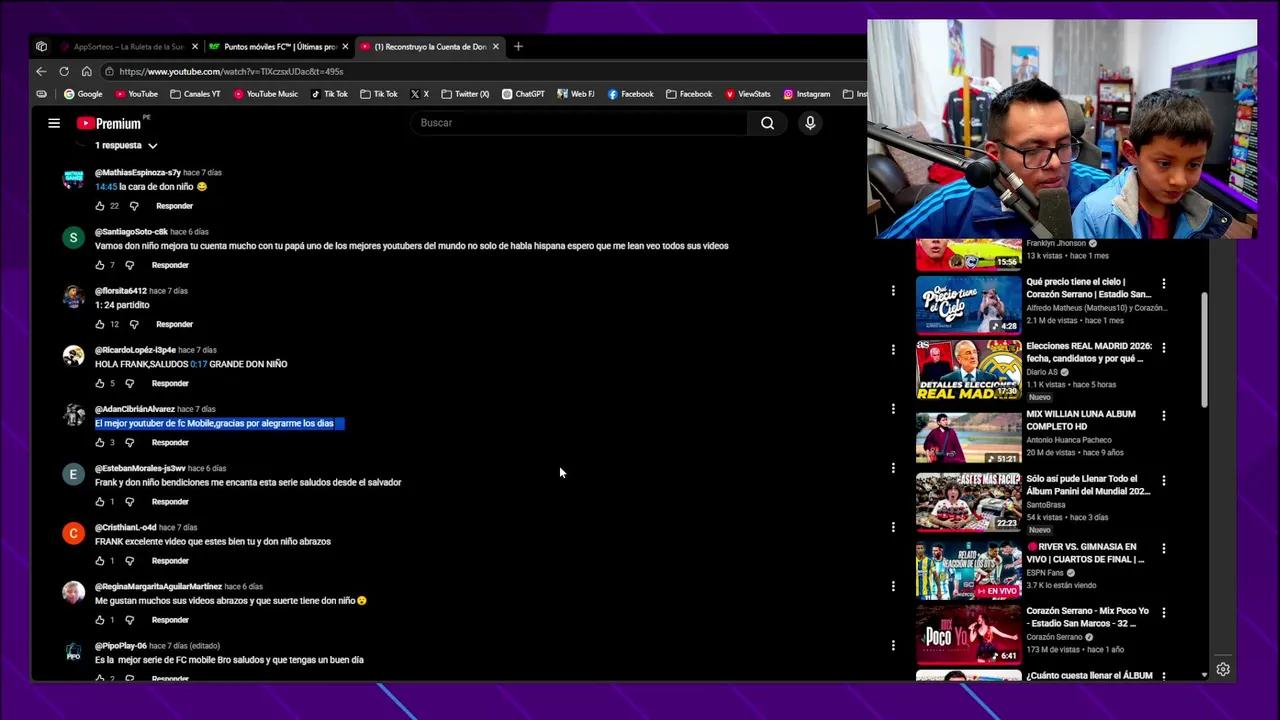
Task: Reply to SantiagoSoto-c8k comment
Action: pos(170,265)
